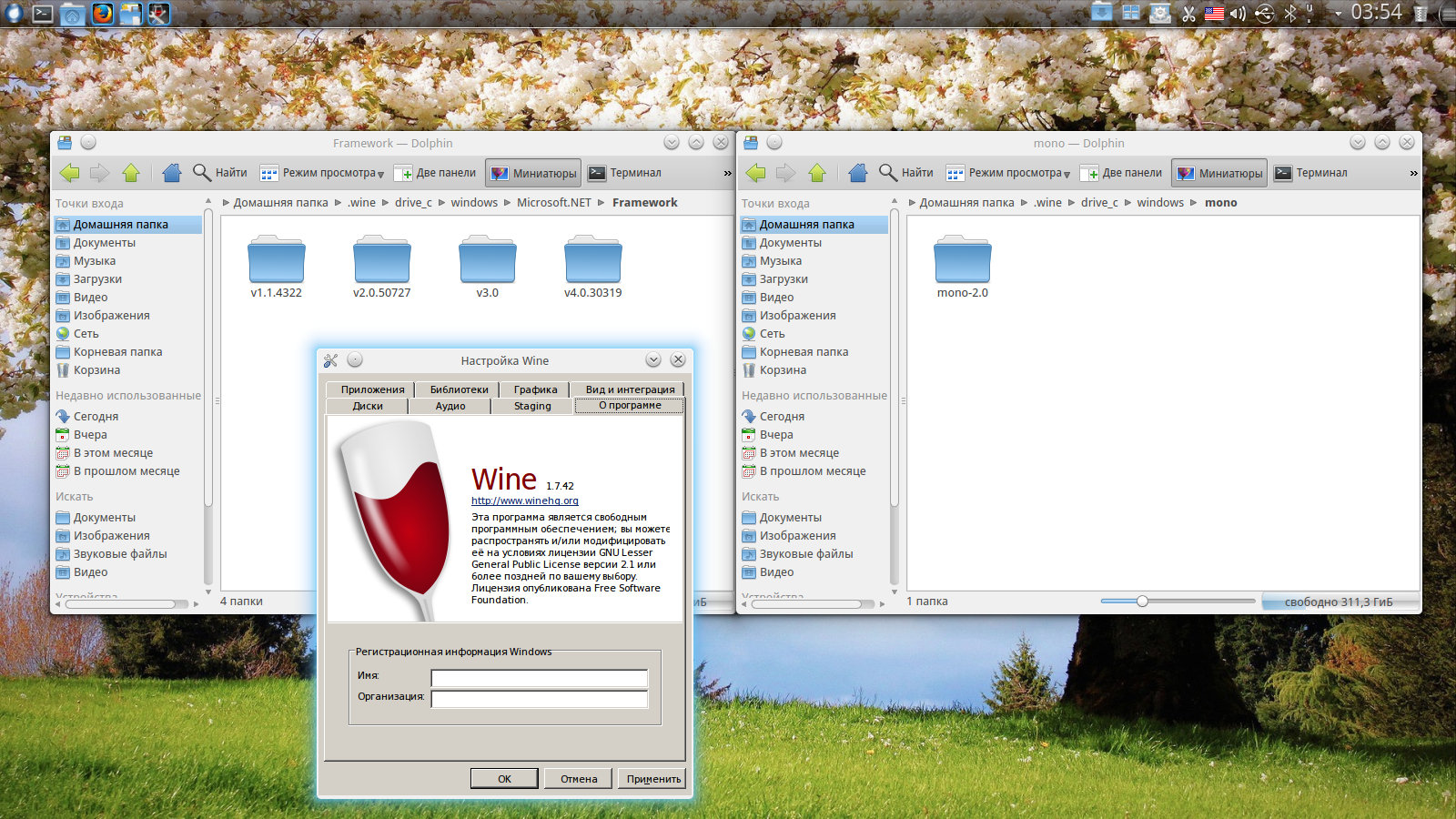Toggle Миниатюры previews in mono window
The width and height of the screenshot is (1456, 819).
1220,173
